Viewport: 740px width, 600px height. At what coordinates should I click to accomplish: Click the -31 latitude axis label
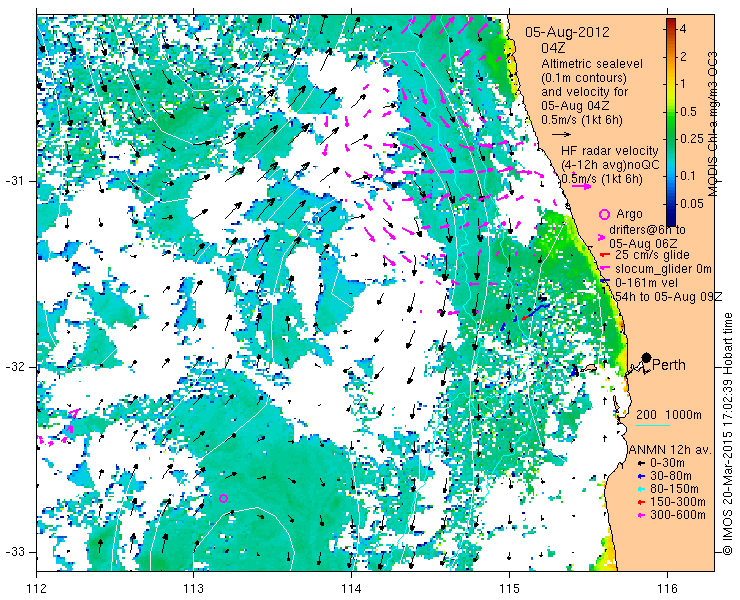pos(14,181)
